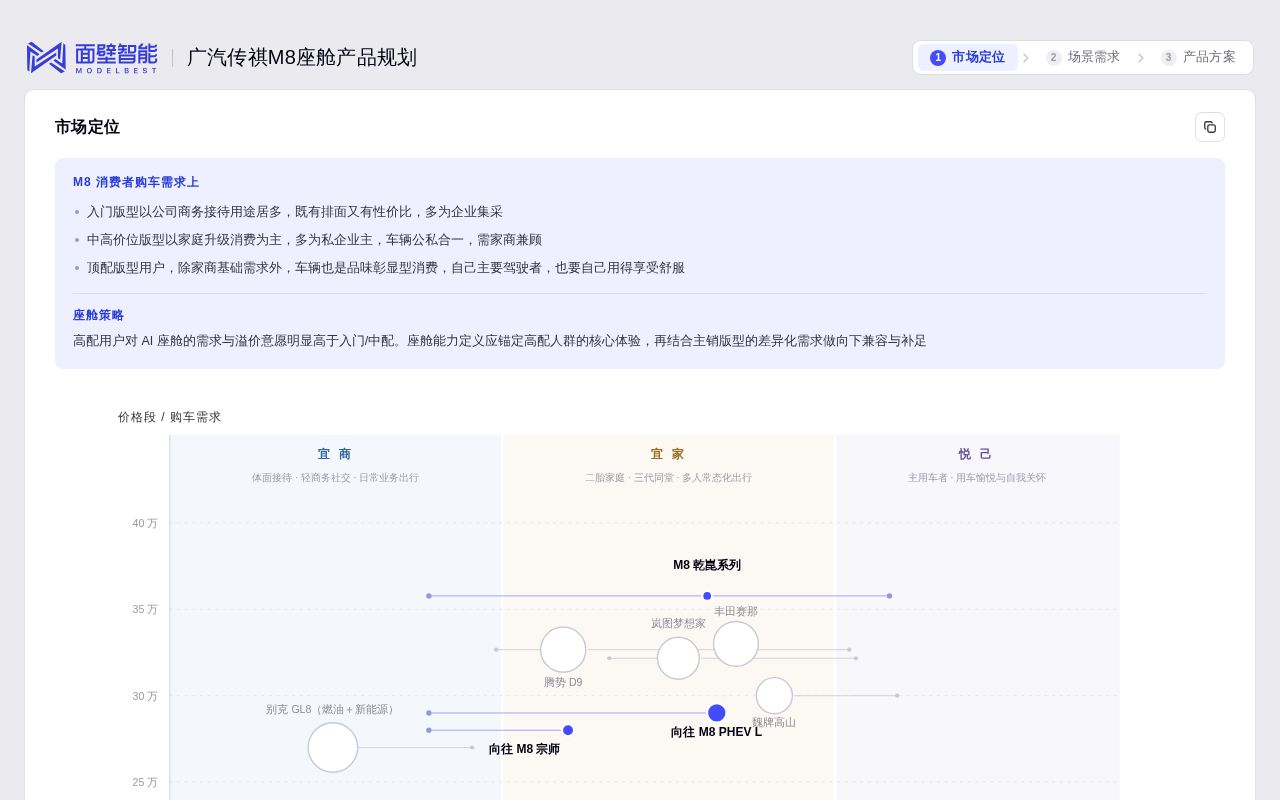Click the page title 广汽传祺M8座舱产品规划
Viewport: 1280px width, 800px height.
click(x=302, y=58)
